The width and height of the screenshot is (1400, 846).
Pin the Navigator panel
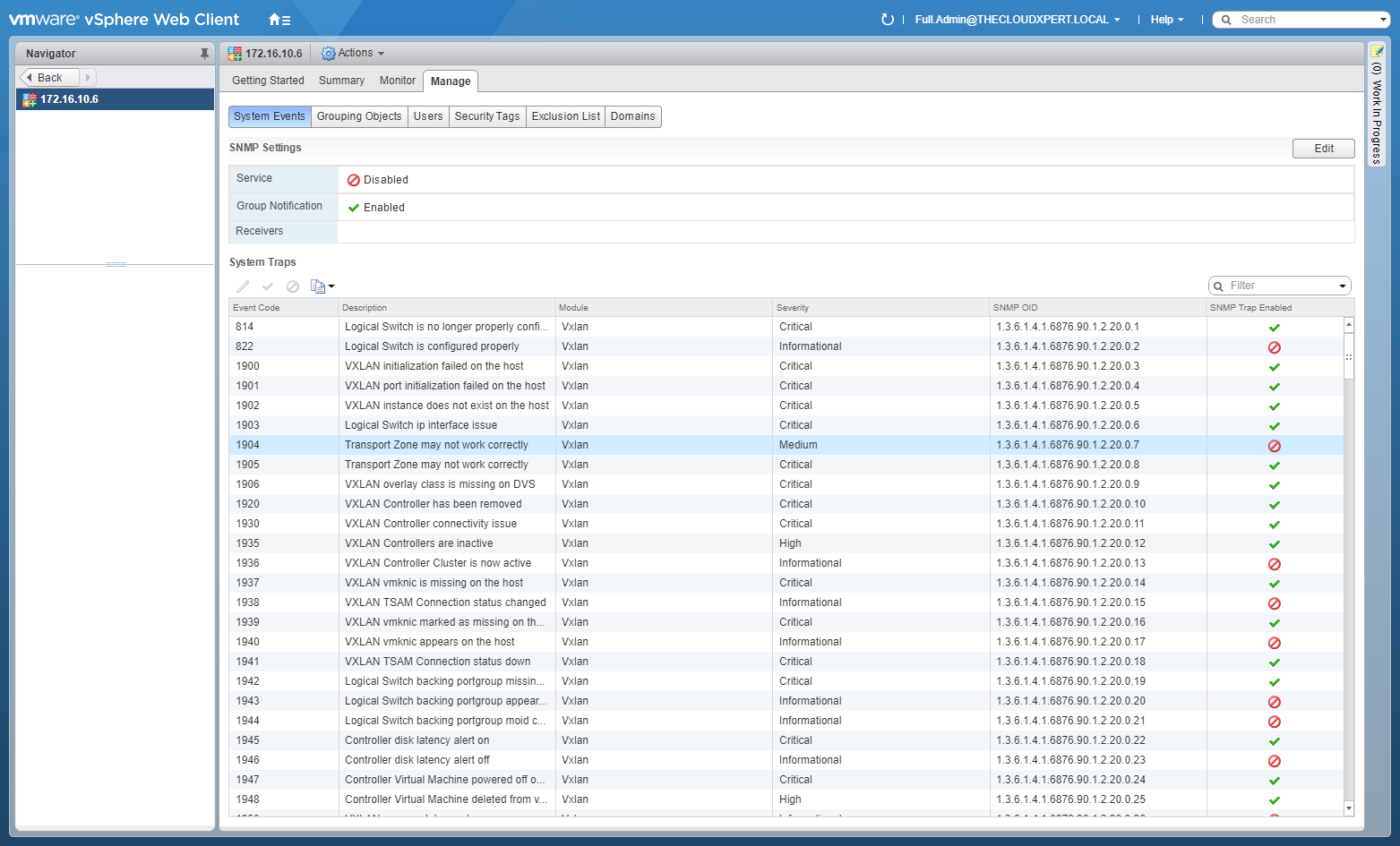coord(204,54)
